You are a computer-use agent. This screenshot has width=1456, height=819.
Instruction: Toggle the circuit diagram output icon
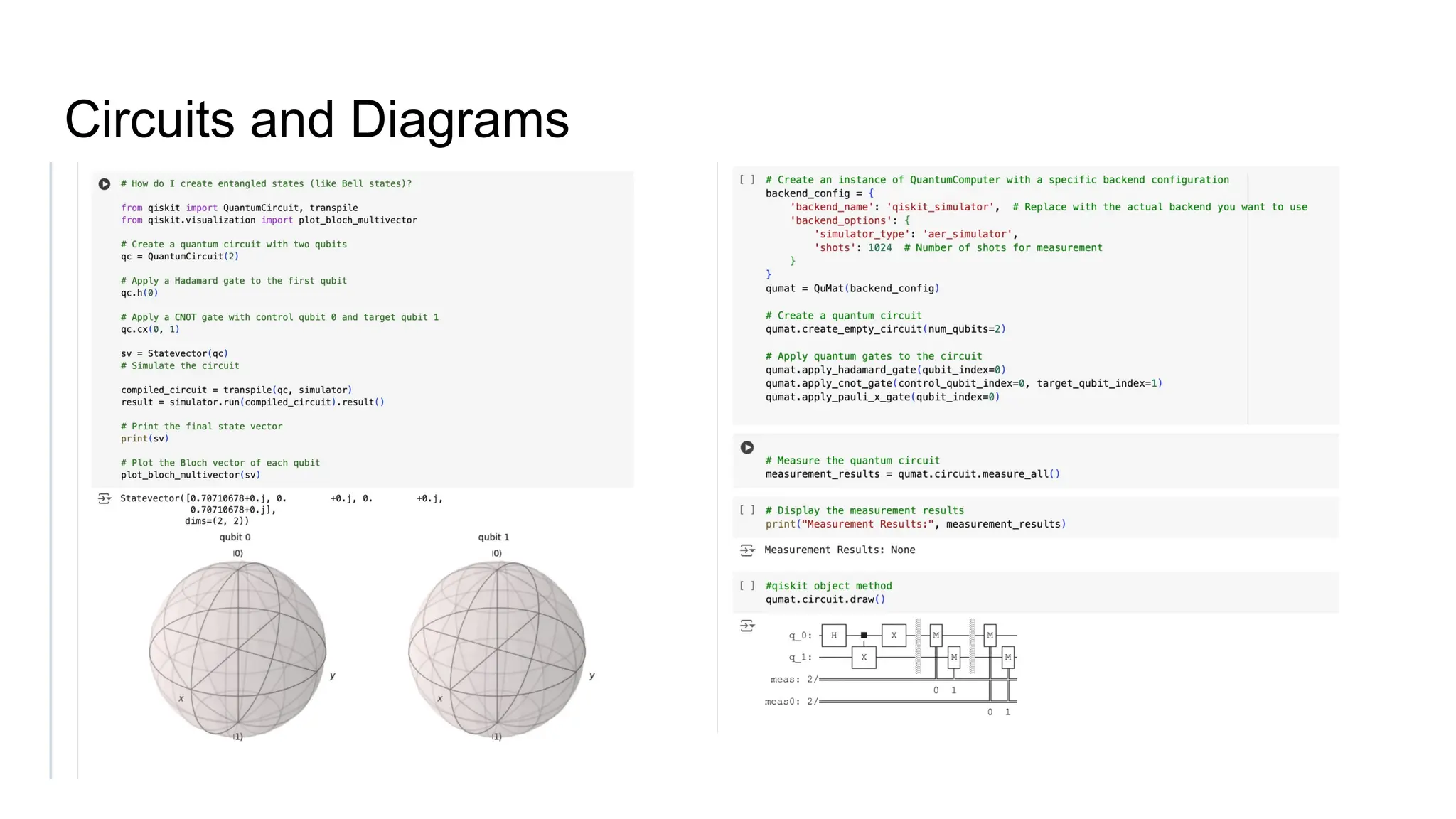click(x=747, y=626)
